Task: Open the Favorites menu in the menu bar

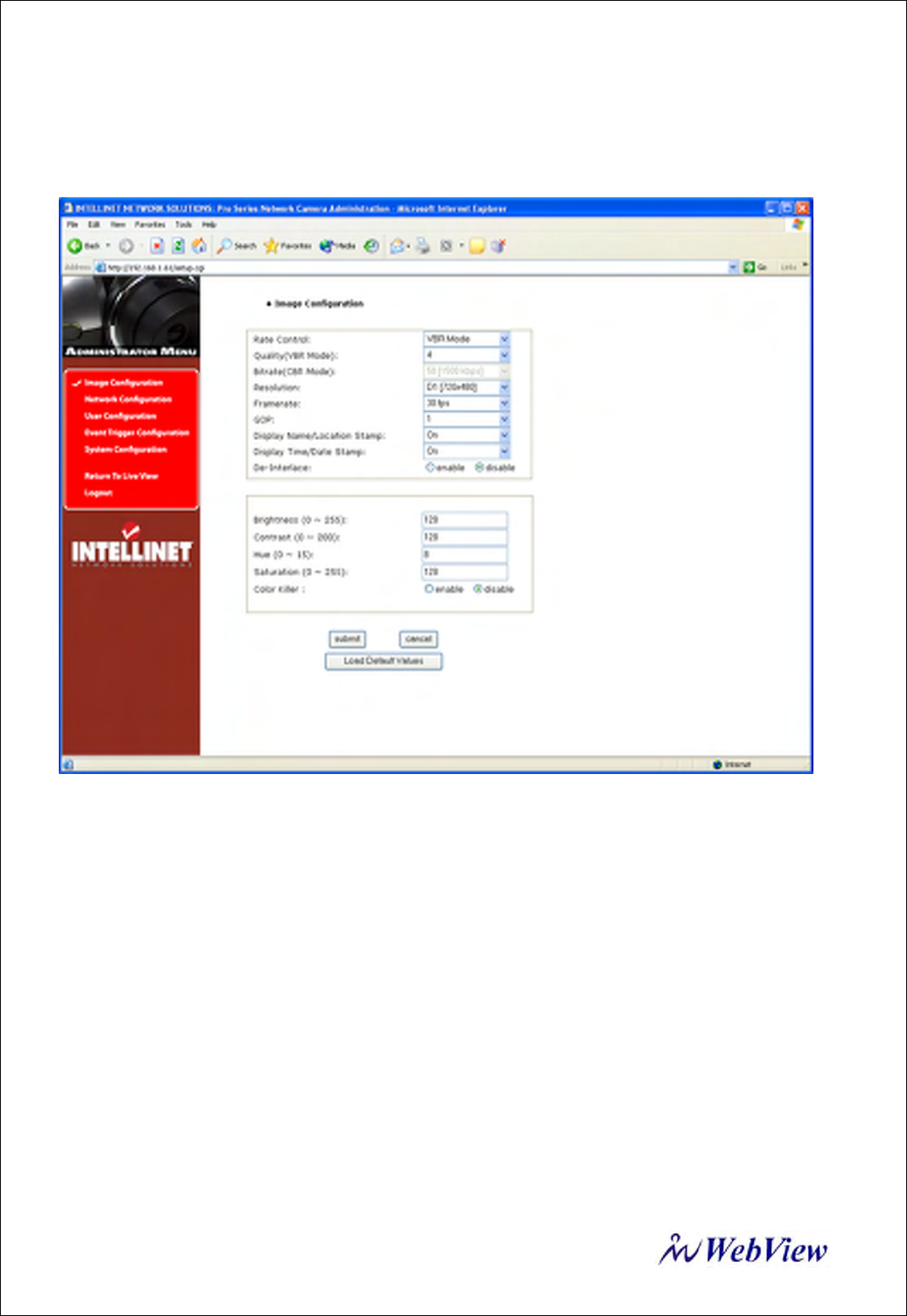Action: (150, 225)
